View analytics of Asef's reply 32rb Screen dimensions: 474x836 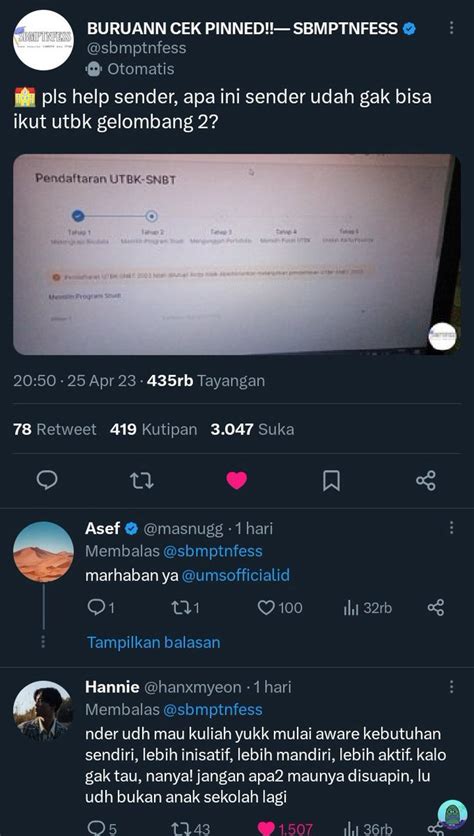pos(368,607)
